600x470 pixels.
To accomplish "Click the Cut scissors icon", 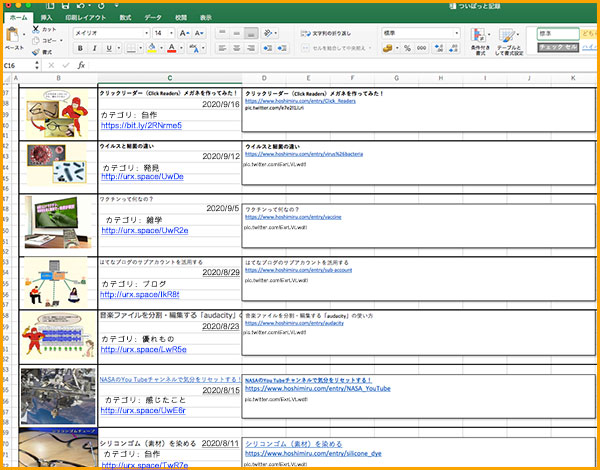I will click(x=36, y=29).
